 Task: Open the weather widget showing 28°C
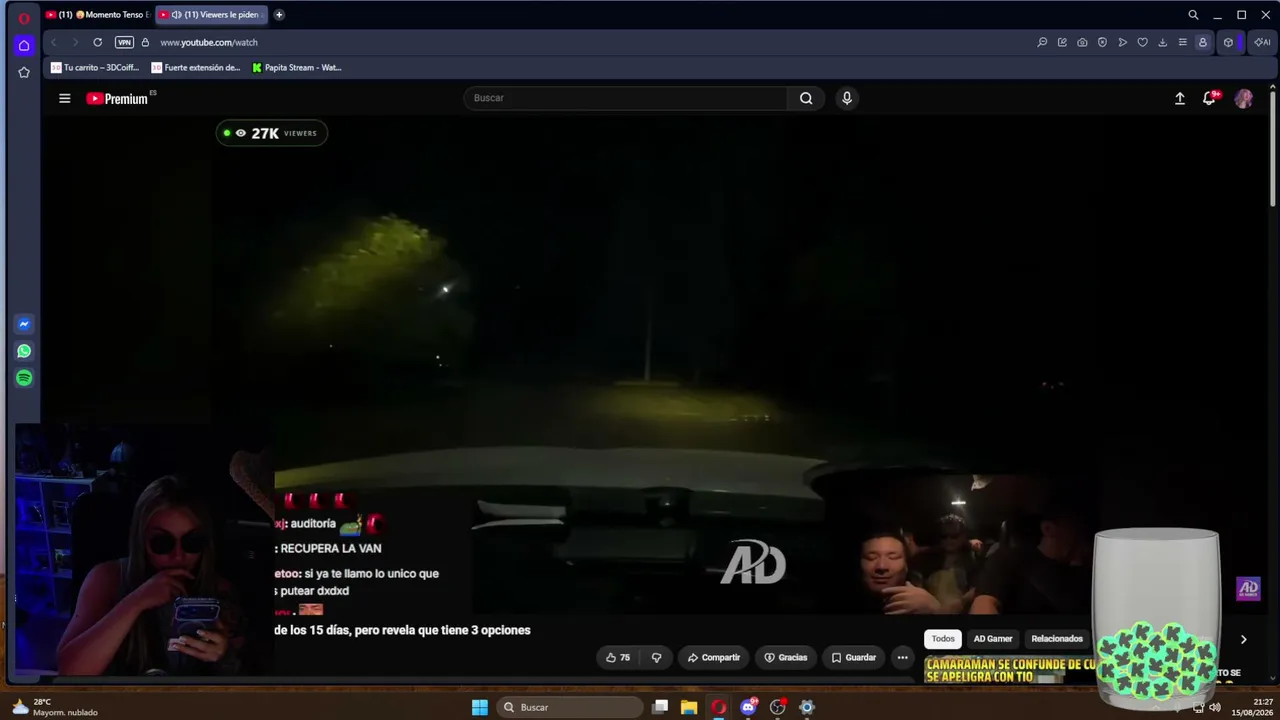[x=55, y=707]
